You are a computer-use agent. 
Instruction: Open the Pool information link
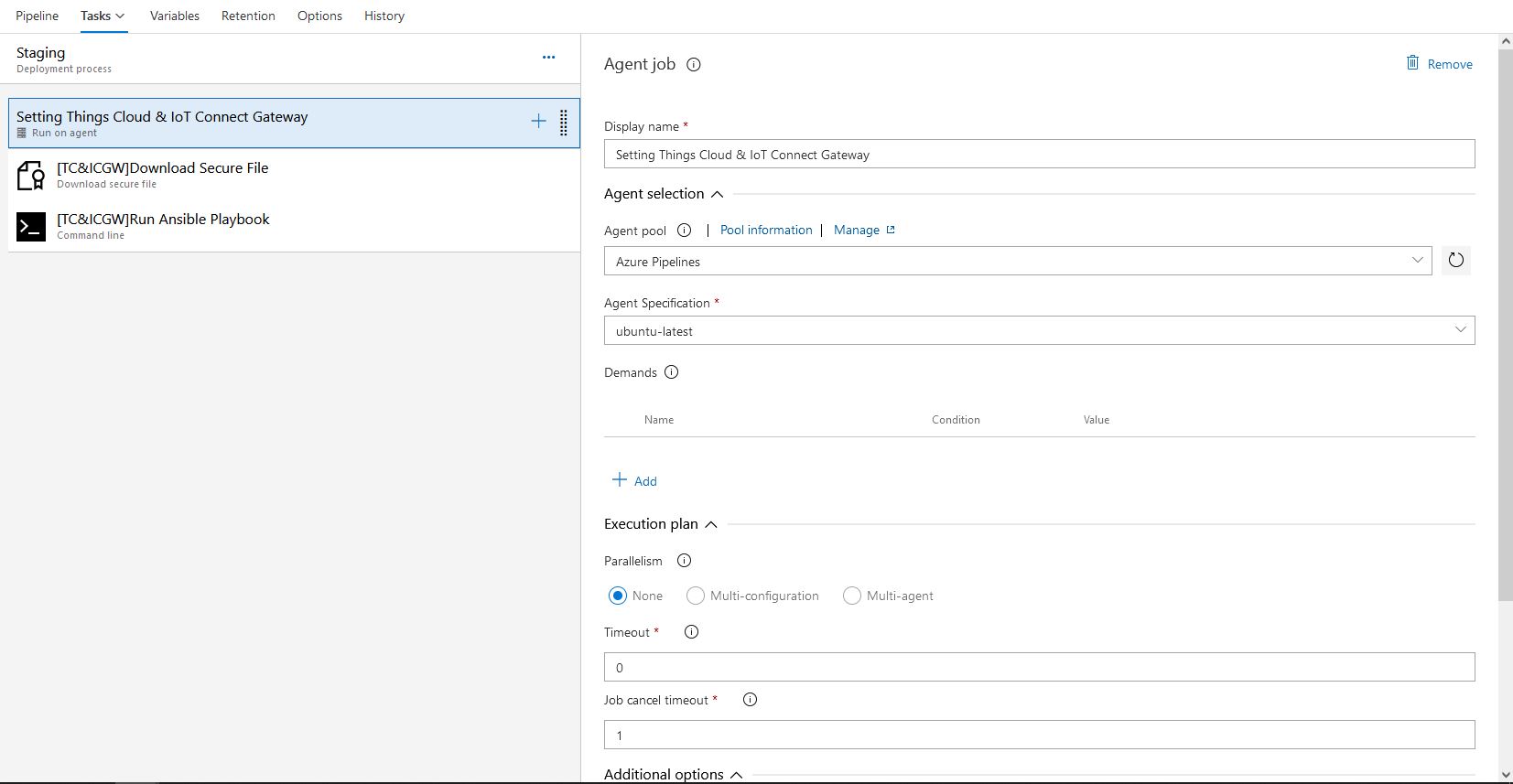(x=766, y=231)
